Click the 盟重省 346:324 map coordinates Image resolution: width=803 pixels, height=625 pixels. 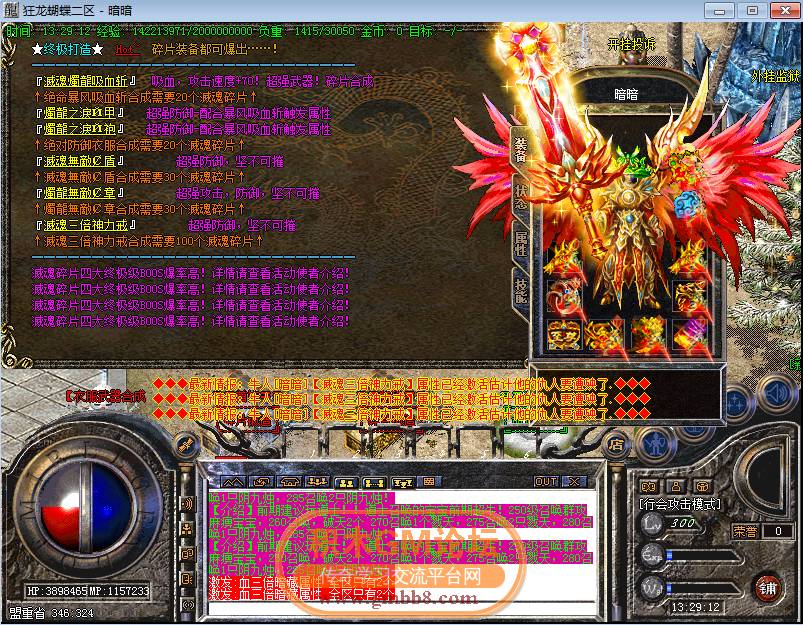pyautogui.click(x=51, y=613)
